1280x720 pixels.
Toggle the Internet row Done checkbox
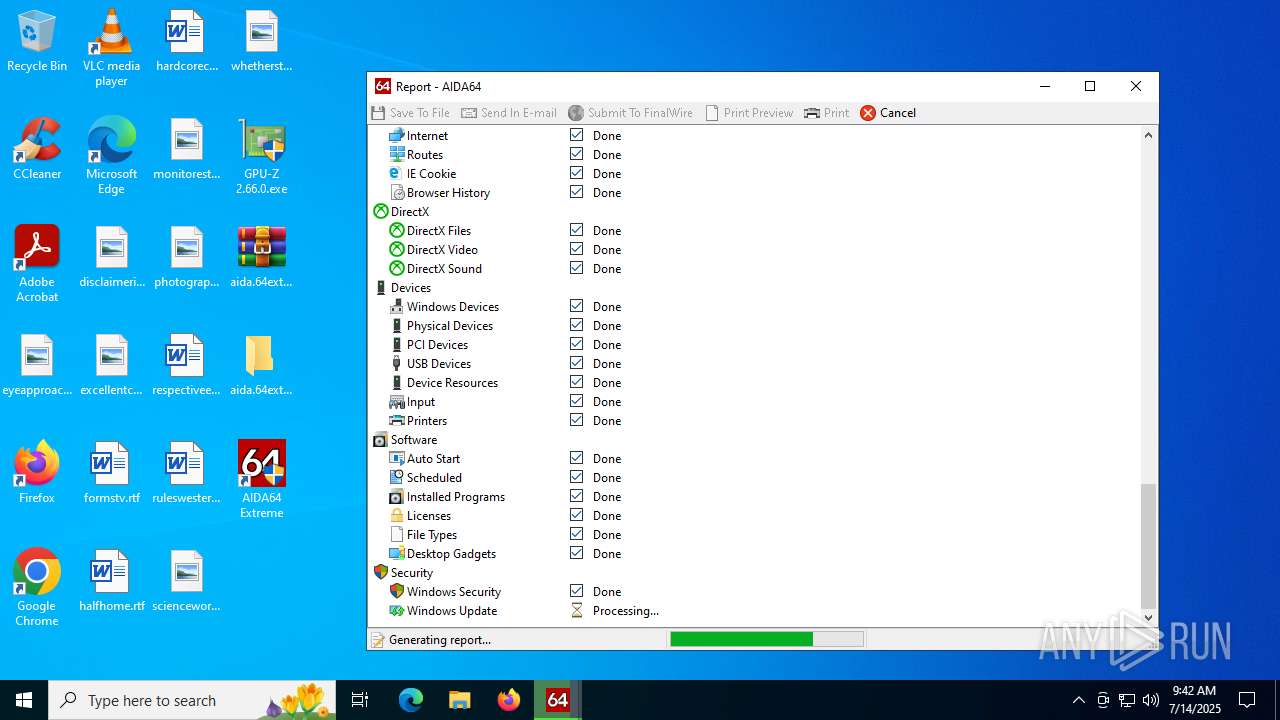click(x=576, y=135)
